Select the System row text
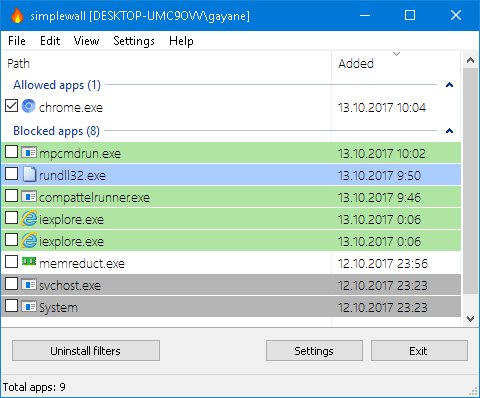This screenshot has width=480, height=398. coord(58,307)
